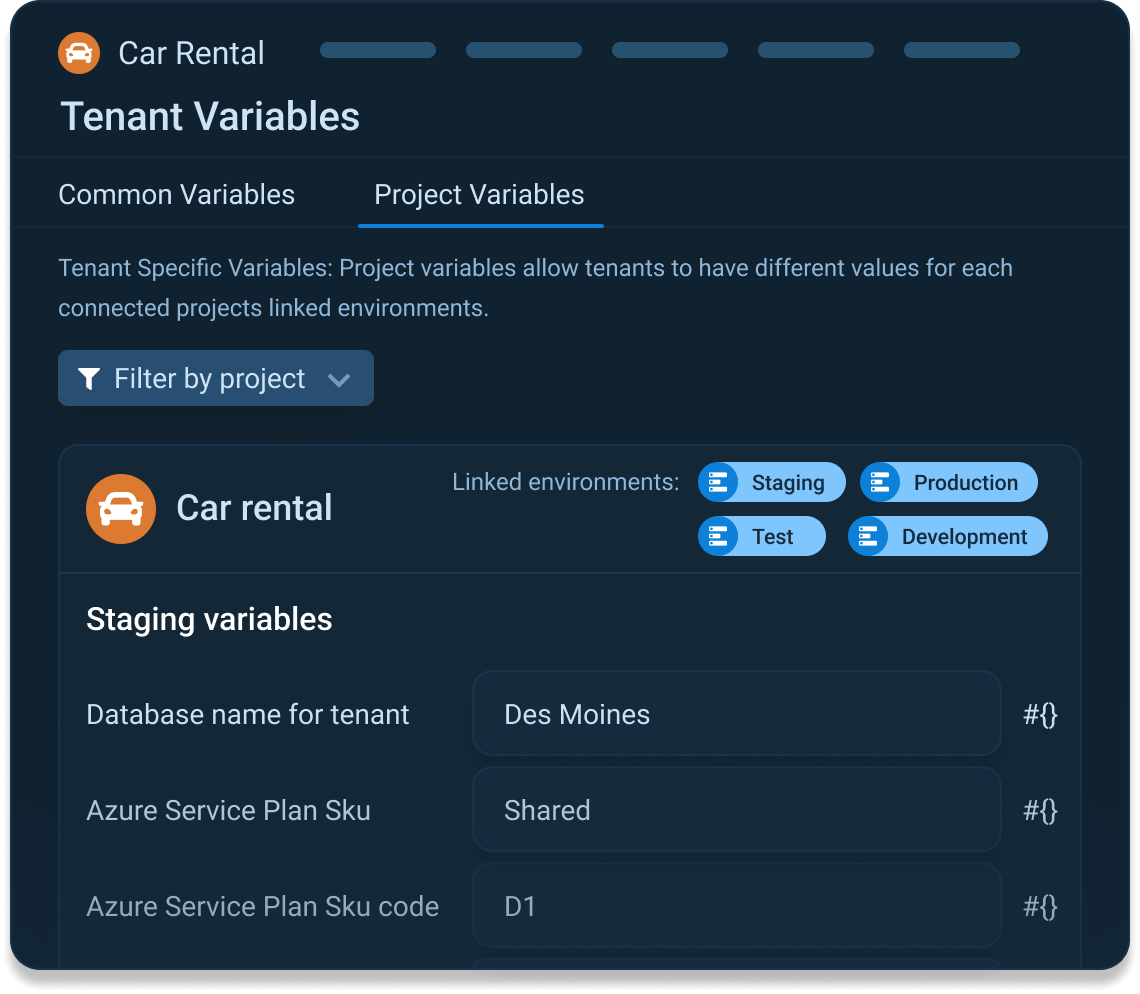Click the Staging environment icon
Image resolution: width=1140 pixels, height=994 pixels.
coord(718,482)
